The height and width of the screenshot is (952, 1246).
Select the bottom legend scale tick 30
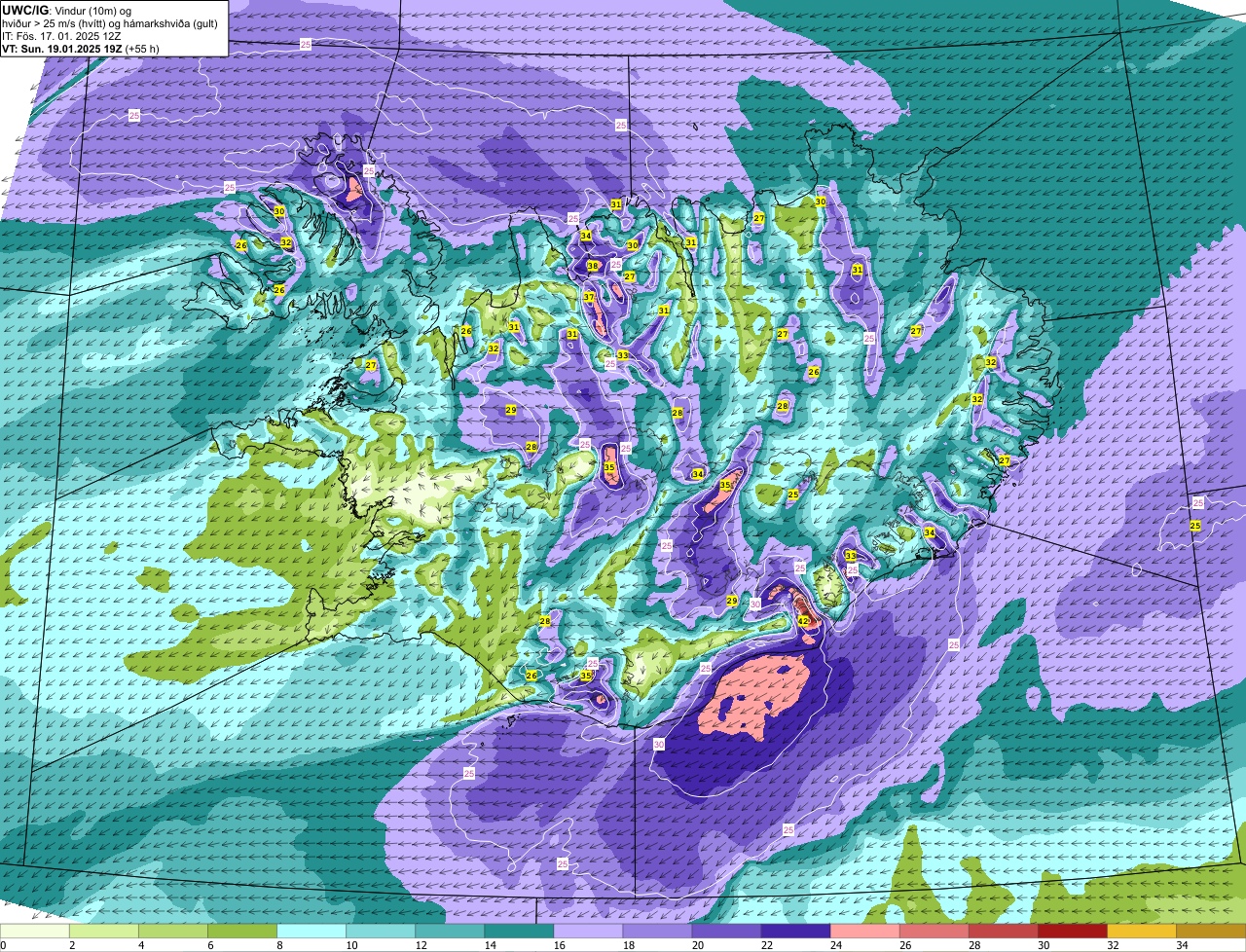pos(1043,945)
